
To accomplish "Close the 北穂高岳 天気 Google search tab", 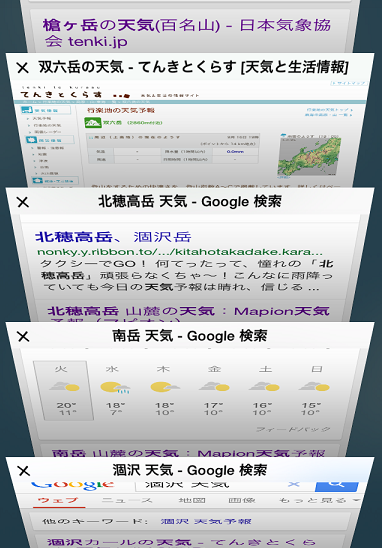I will coord(23,202).
